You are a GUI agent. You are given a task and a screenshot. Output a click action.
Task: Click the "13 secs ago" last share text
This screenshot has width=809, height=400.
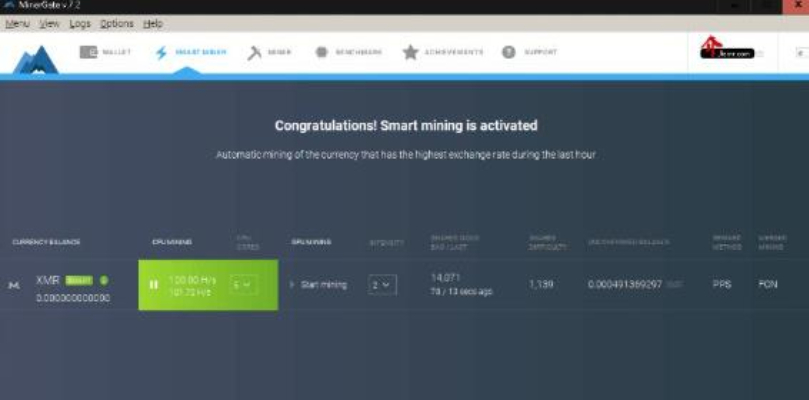pyautogui.click(x=469, y=292)
